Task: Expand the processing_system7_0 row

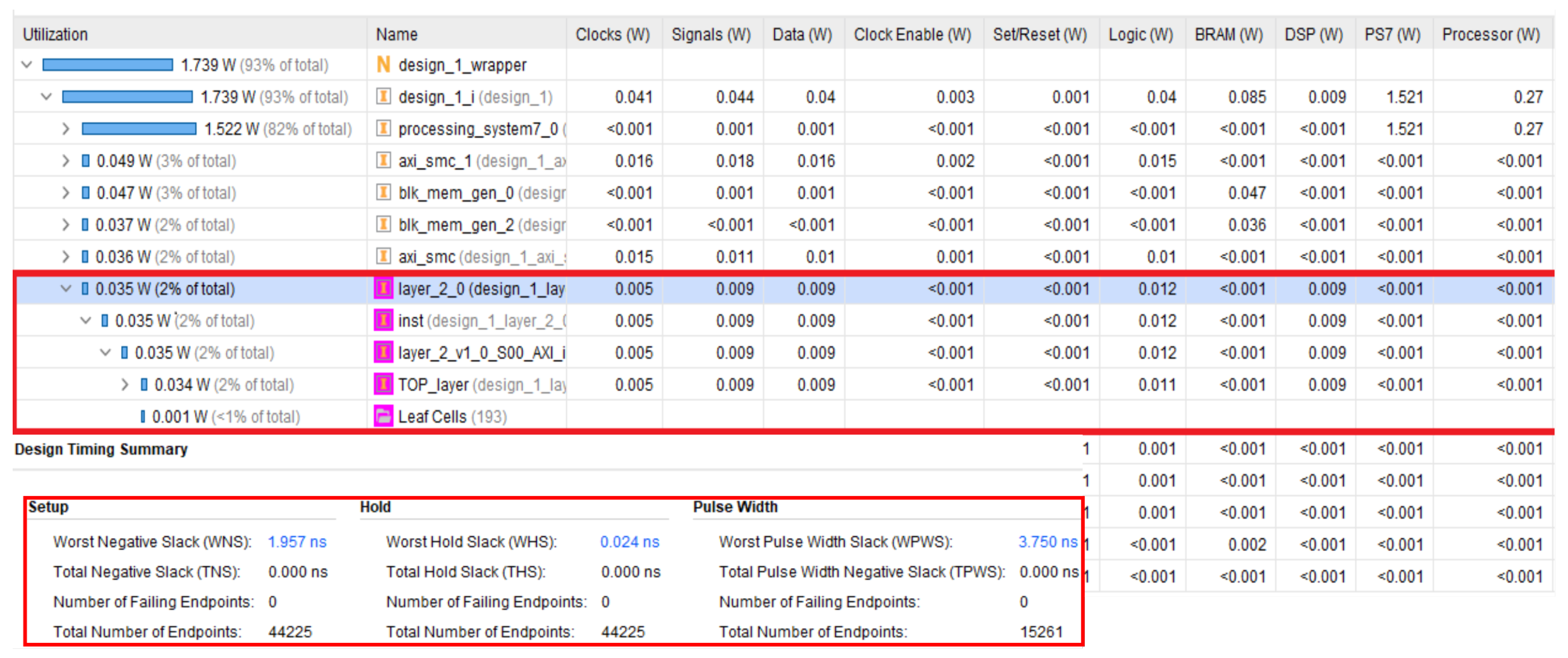Action: (x=66, y=129)
